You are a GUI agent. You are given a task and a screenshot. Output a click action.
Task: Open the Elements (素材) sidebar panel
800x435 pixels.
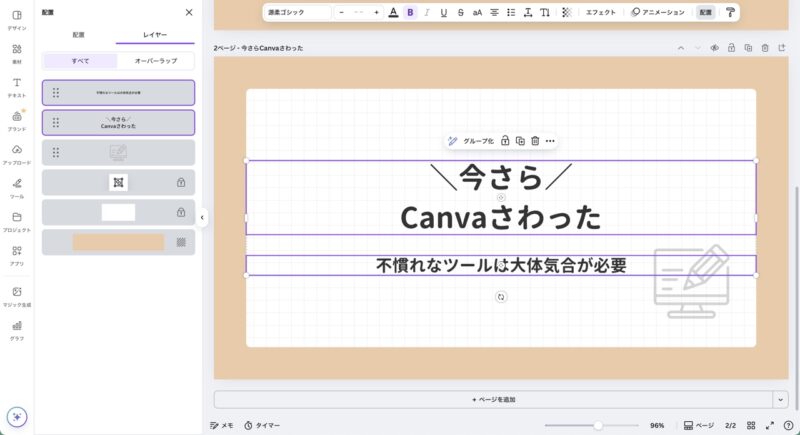click(x=17, y=54)
